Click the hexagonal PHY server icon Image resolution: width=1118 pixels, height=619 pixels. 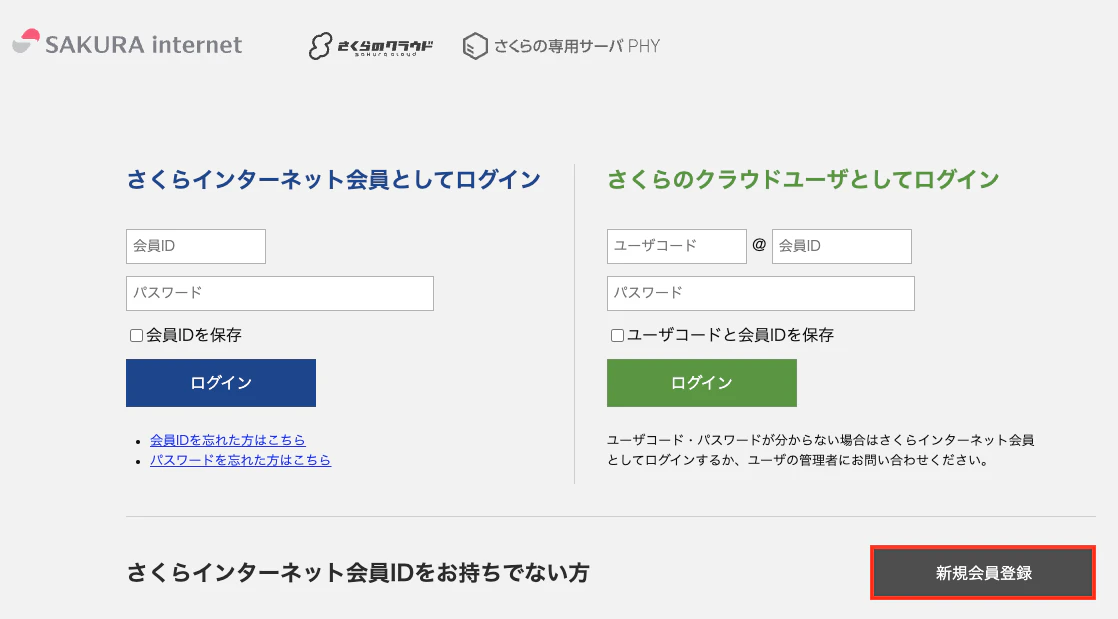(x=474, y=44)
